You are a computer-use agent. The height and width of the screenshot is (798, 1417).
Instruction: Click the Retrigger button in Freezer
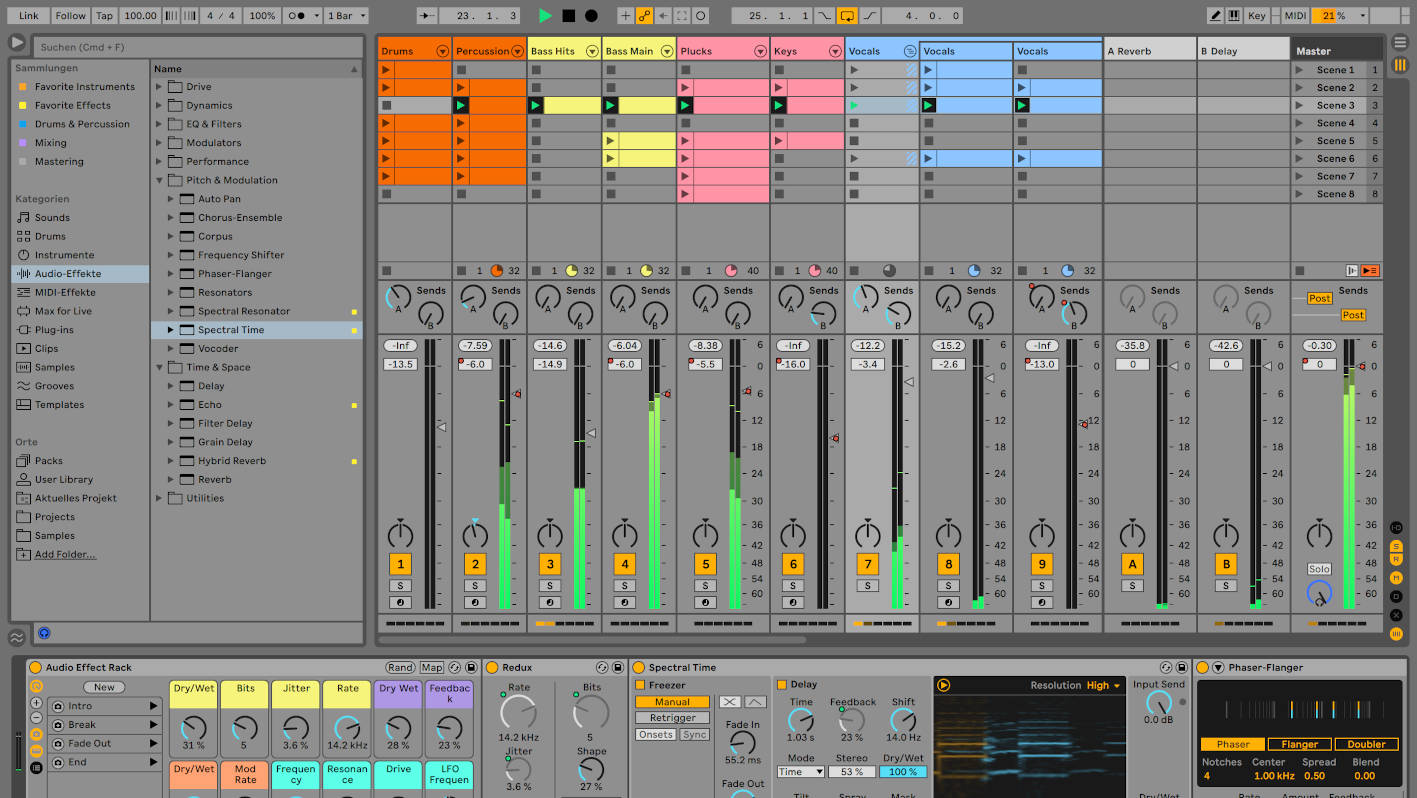[672, 718]
